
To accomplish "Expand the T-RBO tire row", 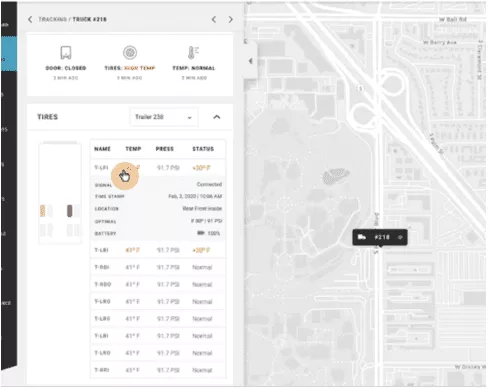I will (x=158, y=284).
